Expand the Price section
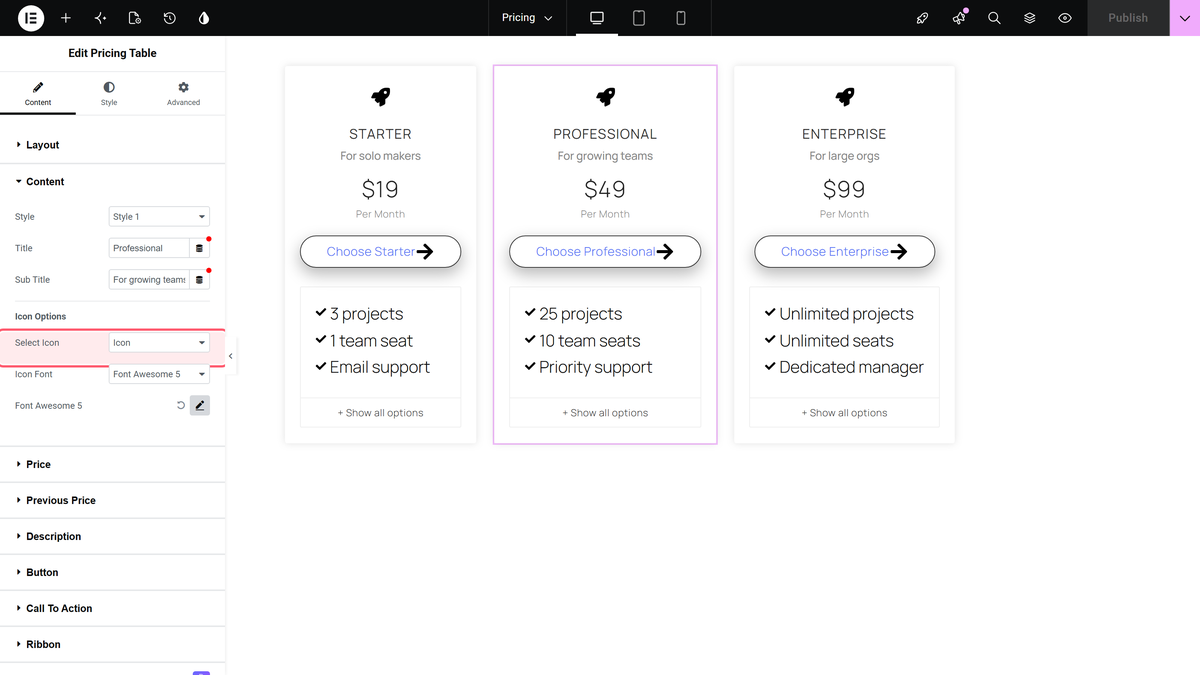This screenshot has height=675, width=1200. [113, 465]
